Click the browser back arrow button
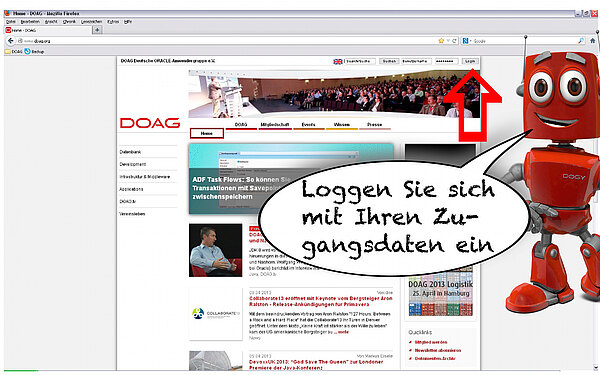600x375 pixels. 11,41
